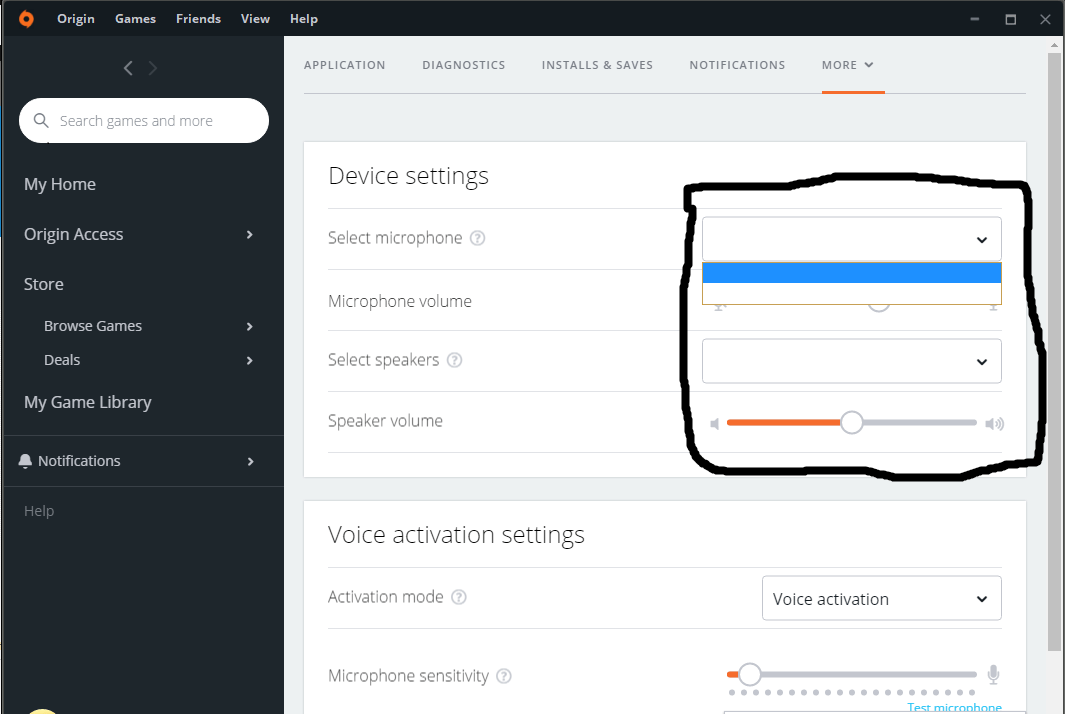Click the forward navigation arrow

pyautogui.click(x=152, y=68)
